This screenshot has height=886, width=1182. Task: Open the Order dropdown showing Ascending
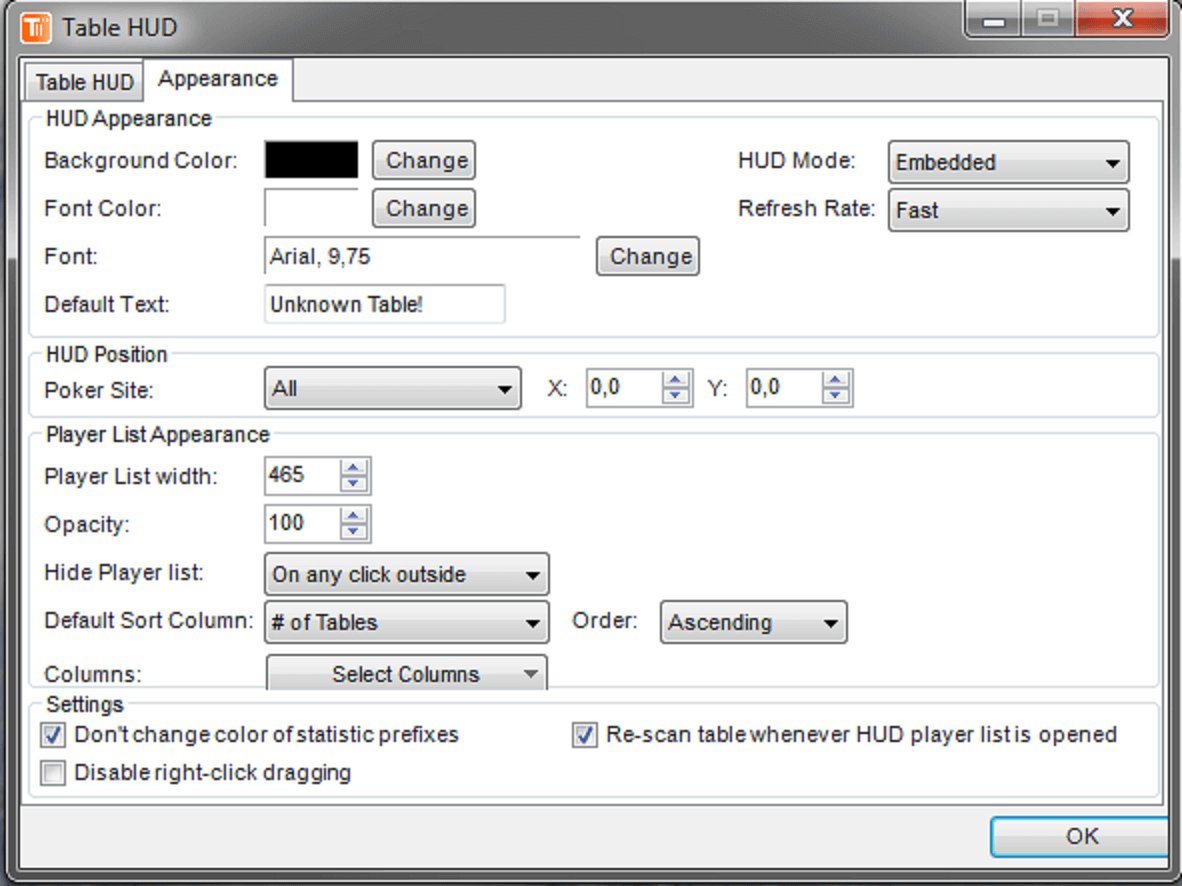(x=754, y=622)
